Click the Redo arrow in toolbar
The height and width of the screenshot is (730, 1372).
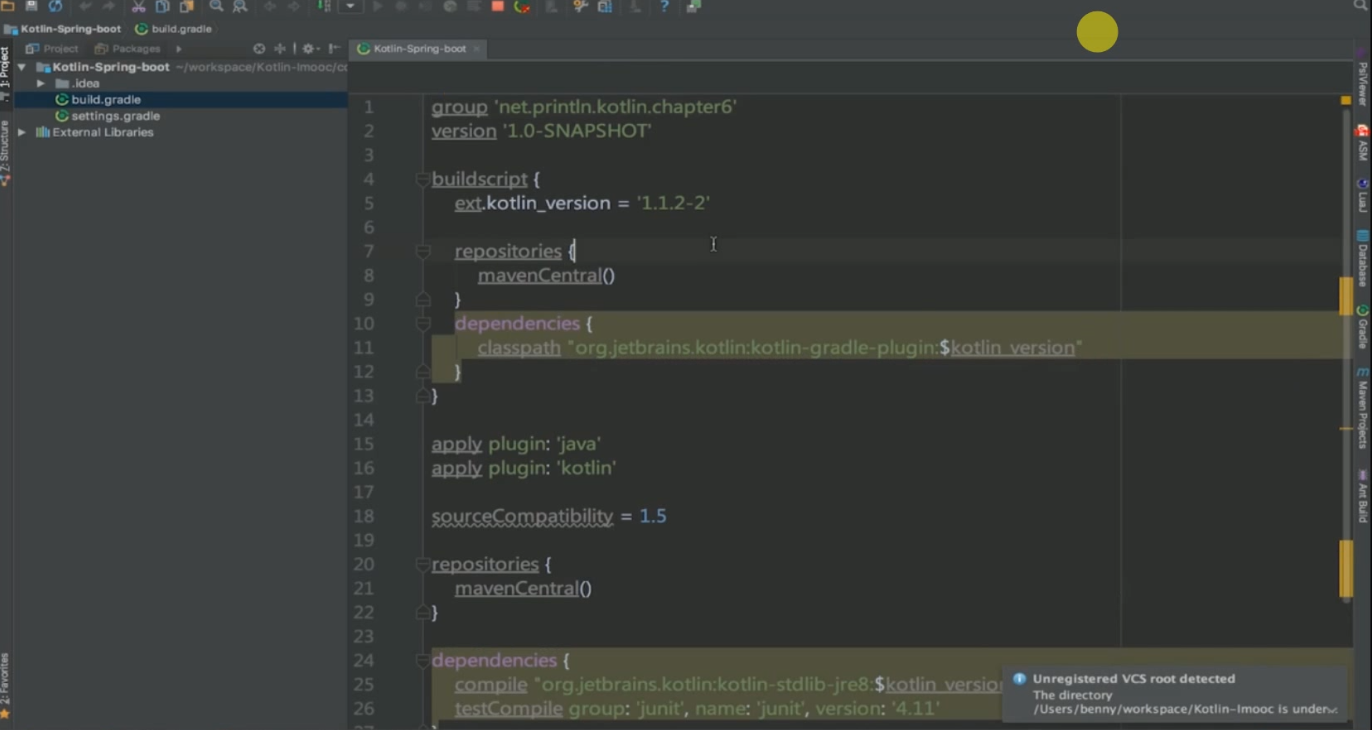[108, 6]
